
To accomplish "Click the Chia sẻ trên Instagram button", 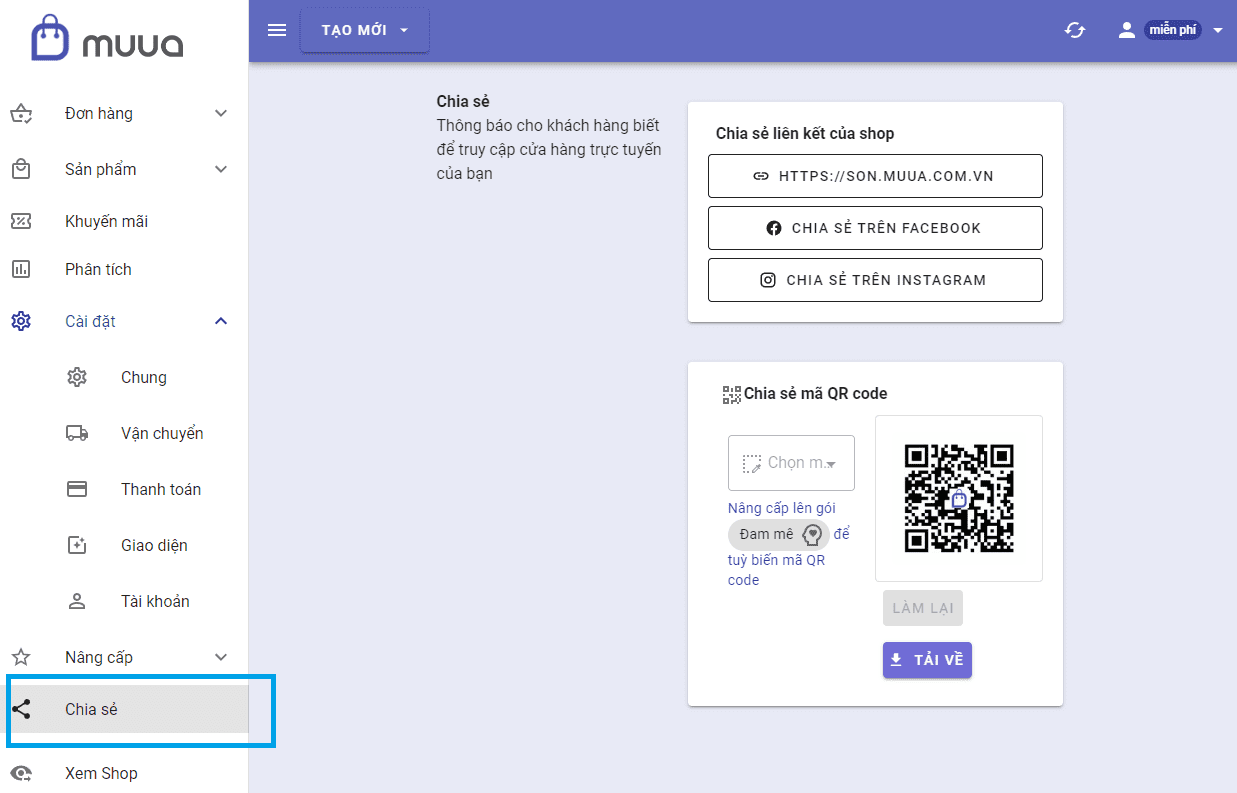I will tap(875, 280).
